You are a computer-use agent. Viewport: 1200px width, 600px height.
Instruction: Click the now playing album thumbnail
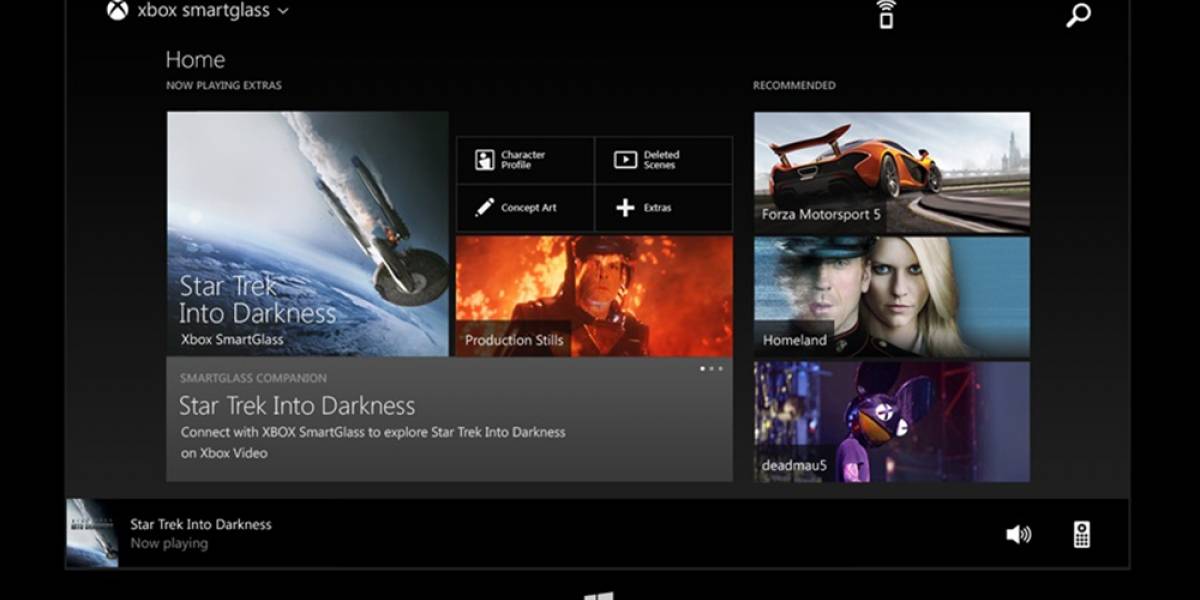click(x=92, y=533)
